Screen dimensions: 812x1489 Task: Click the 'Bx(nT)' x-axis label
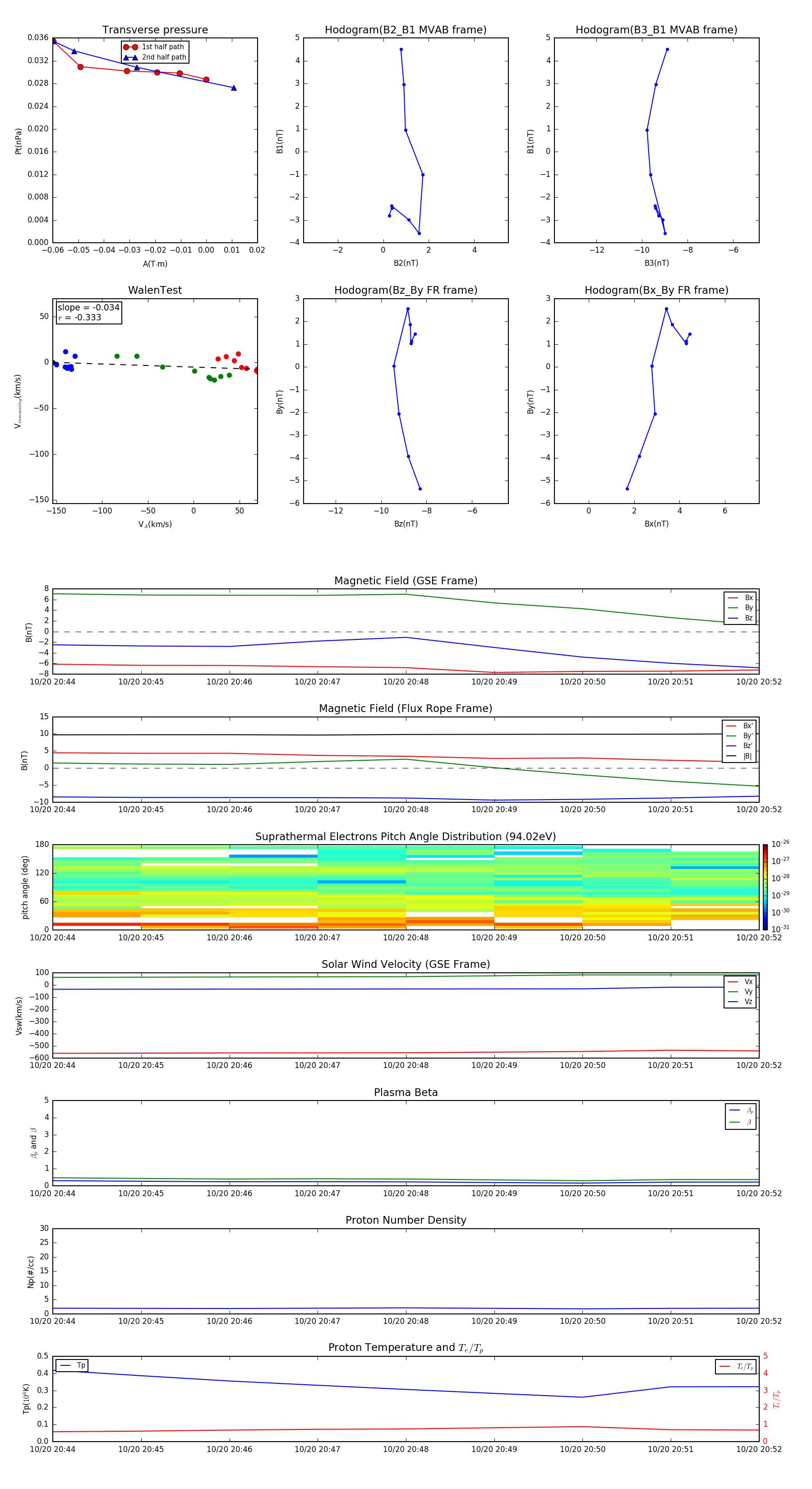656,524
